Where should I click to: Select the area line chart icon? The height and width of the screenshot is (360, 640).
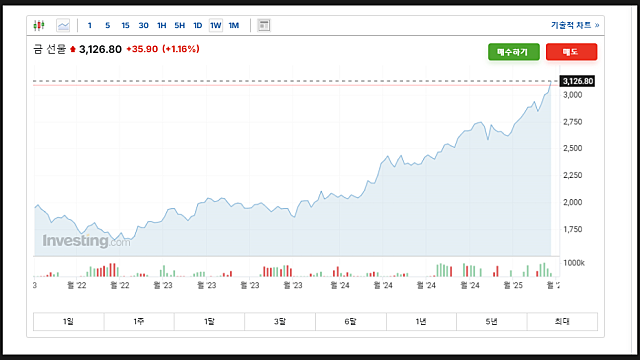coord(63,25)
